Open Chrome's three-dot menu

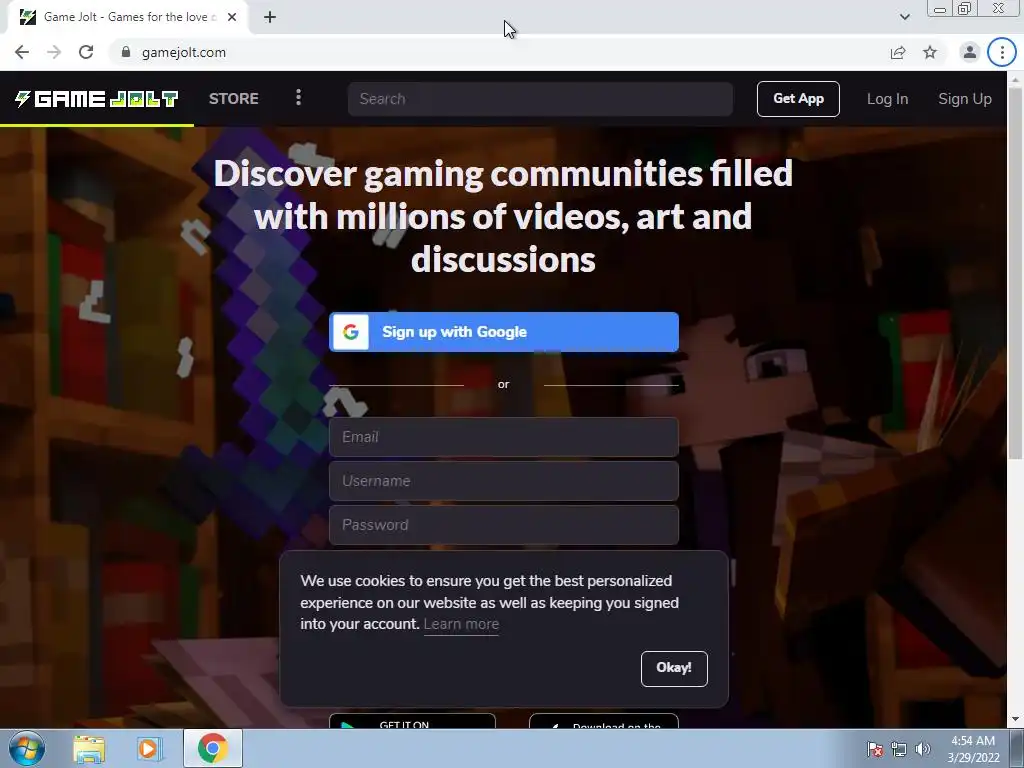(x=1002, y=52)
